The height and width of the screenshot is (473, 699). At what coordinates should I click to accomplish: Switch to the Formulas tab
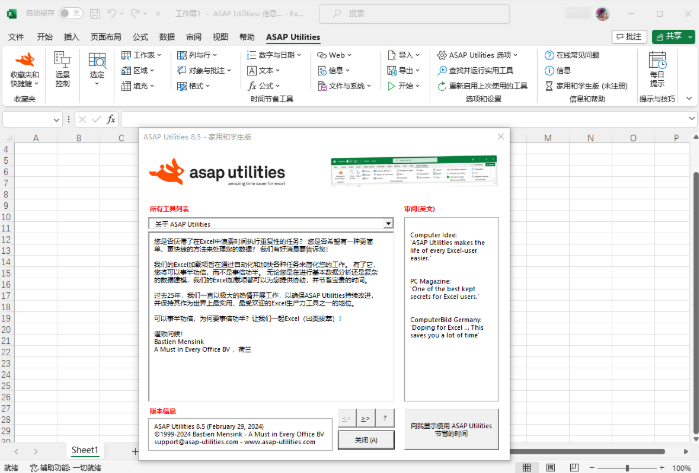[x=140, y=37]
